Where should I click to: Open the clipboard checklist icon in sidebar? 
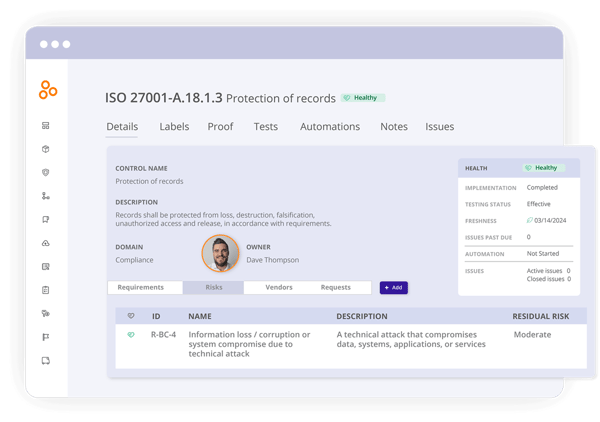click(46, 290)
